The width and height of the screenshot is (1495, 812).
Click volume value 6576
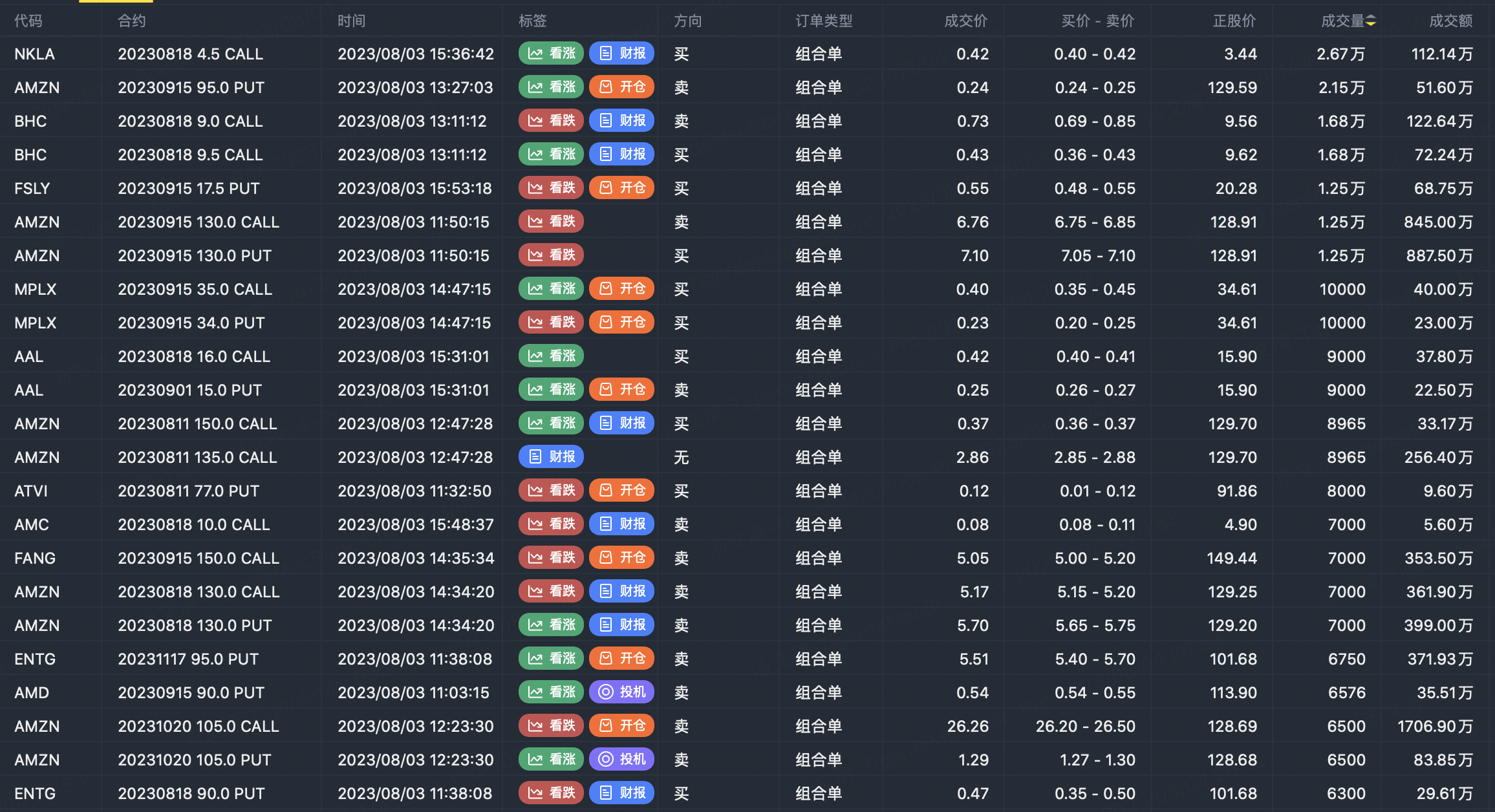tap(1347, 692)
